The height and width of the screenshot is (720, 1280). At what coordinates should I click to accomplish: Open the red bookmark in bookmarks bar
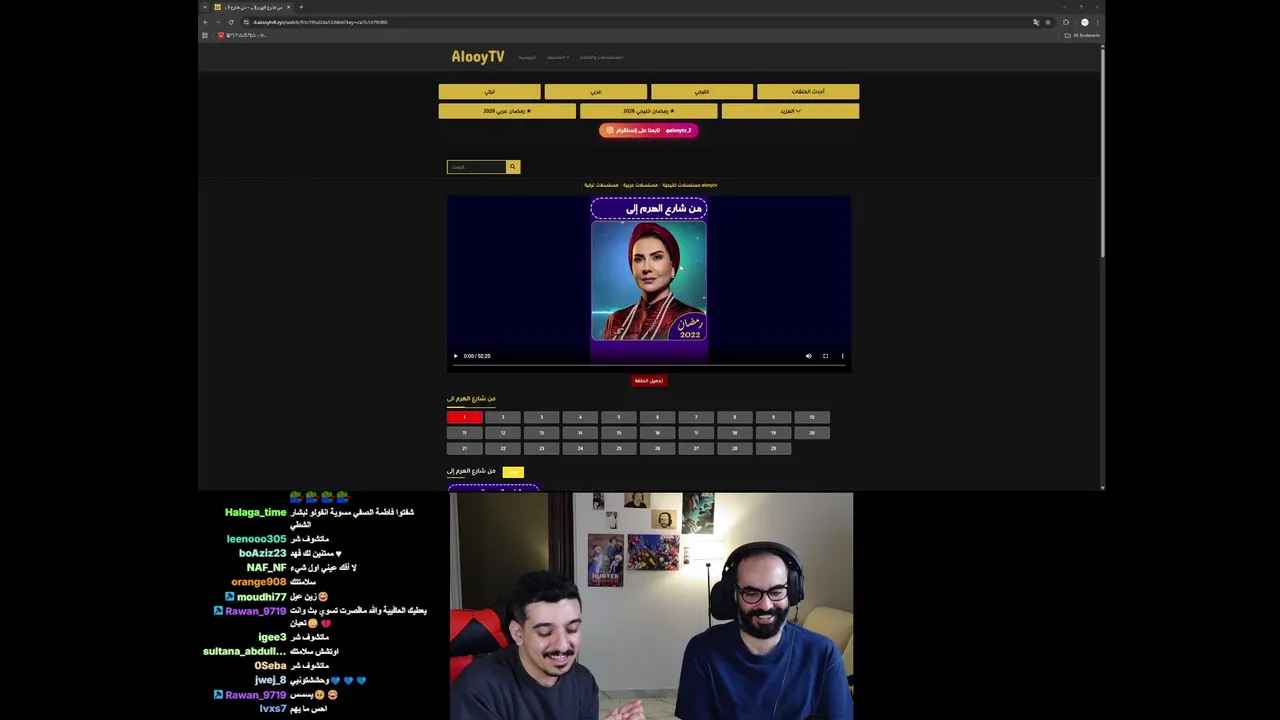[x=243, y=35]
